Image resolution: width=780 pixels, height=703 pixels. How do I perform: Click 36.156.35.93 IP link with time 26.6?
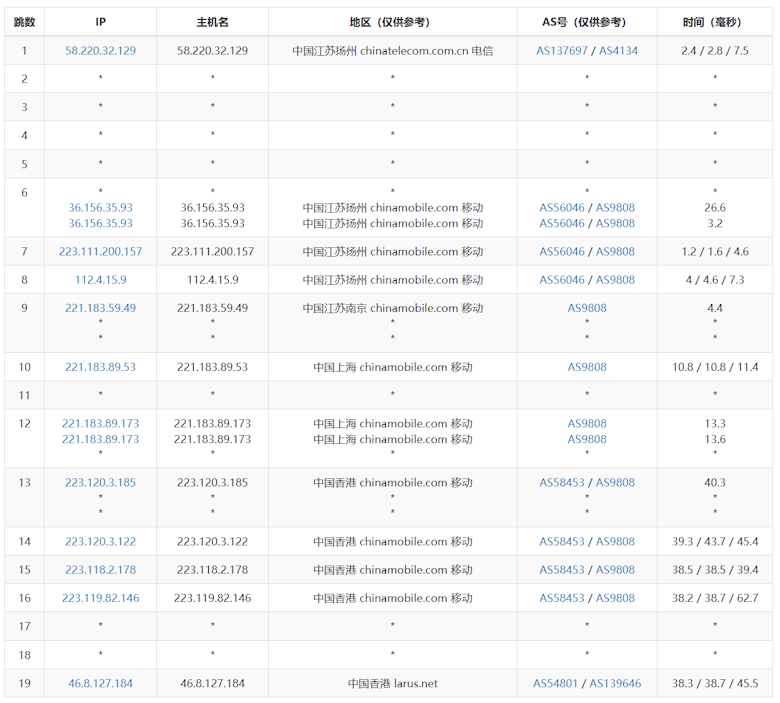point(100,208)
